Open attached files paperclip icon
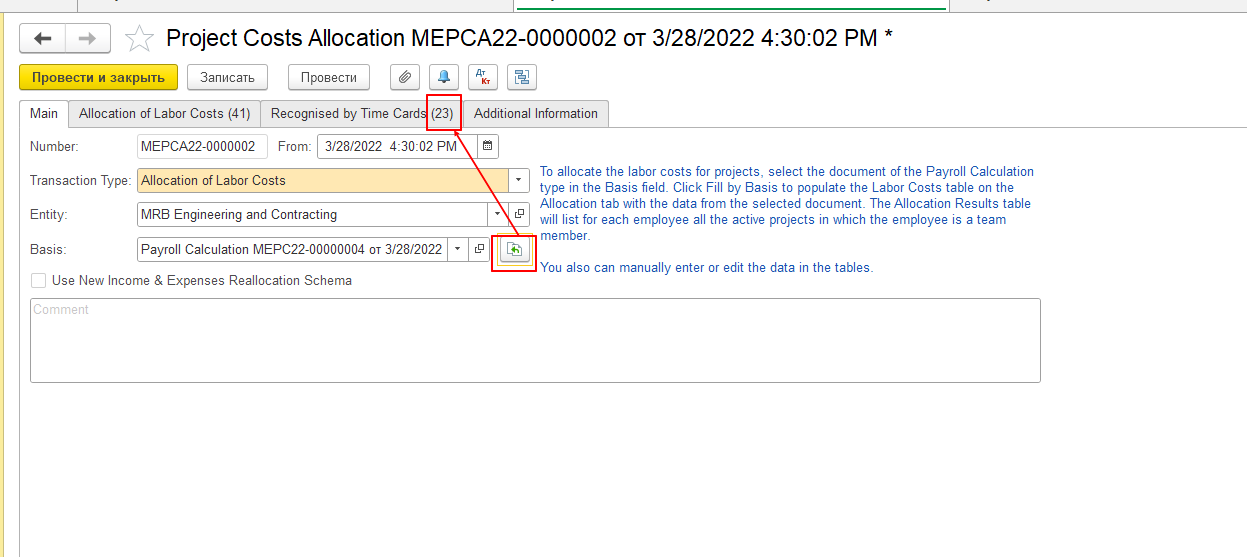 tap(404, 77)
